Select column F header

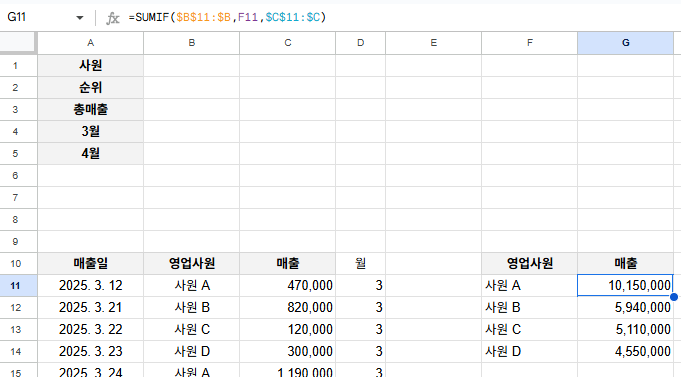pyautogui.click(x=529, y=43)
